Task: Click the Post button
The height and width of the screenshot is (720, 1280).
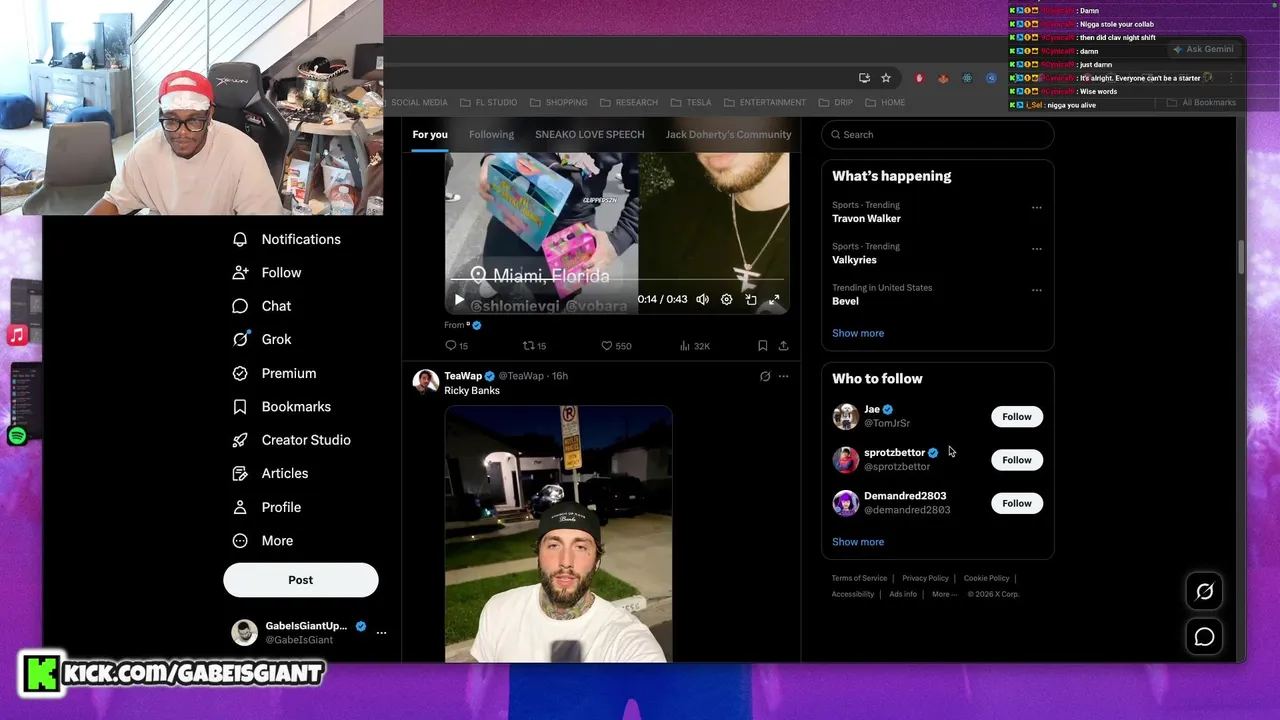Action: (301, 580)
